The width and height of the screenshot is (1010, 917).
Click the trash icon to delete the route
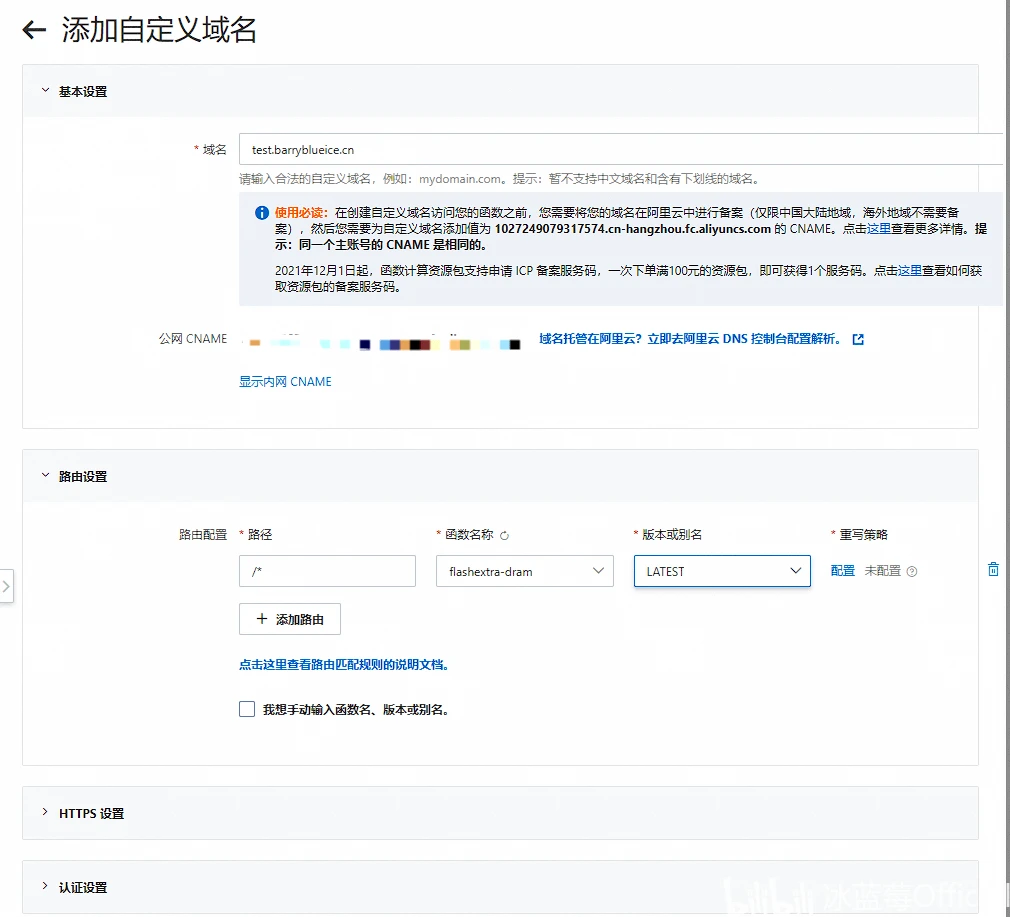(x=993, y=569)
